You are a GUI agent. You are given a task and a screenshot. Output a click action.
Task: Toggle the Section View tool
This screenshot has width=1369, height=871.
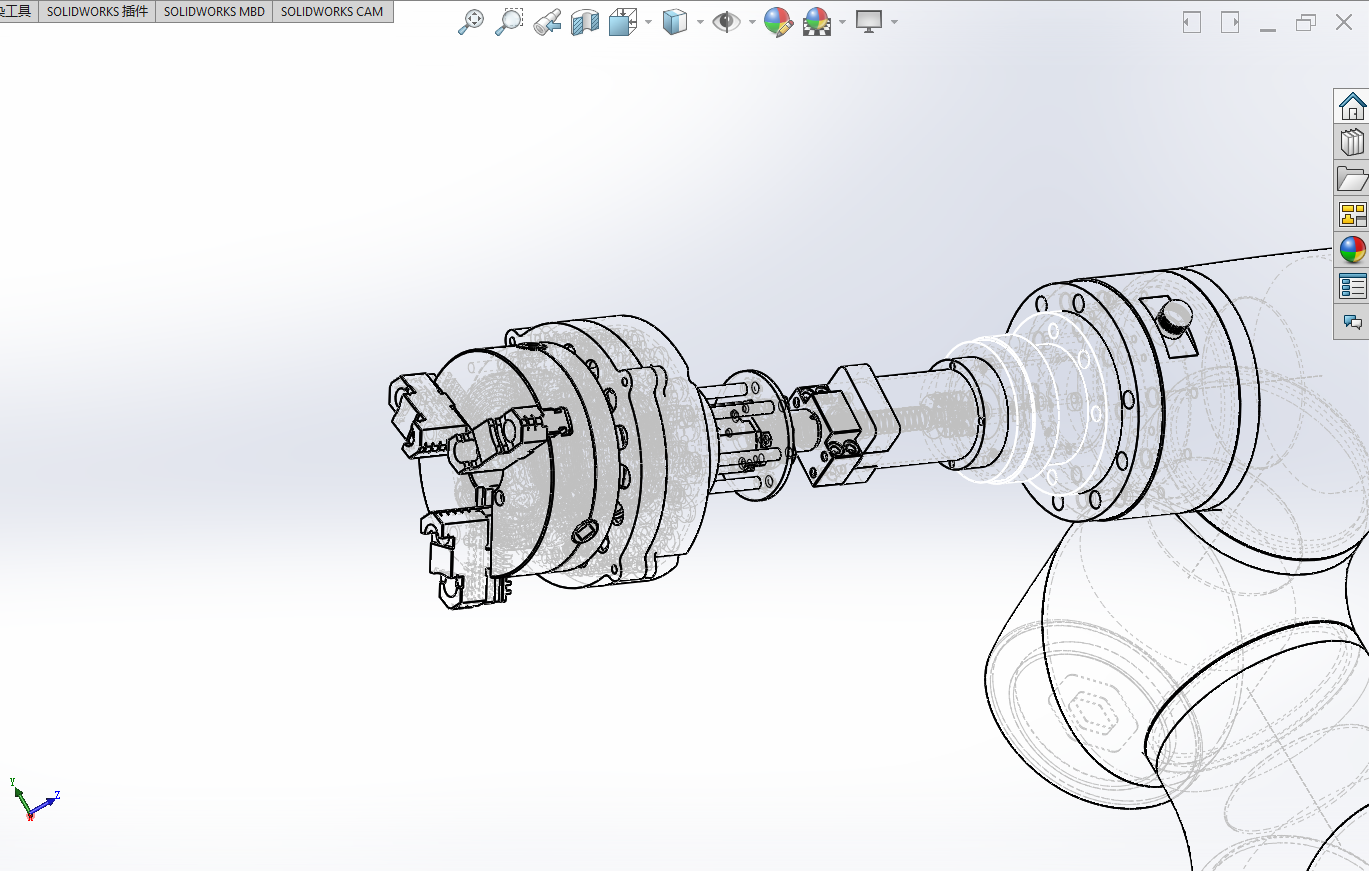point(584,22)
